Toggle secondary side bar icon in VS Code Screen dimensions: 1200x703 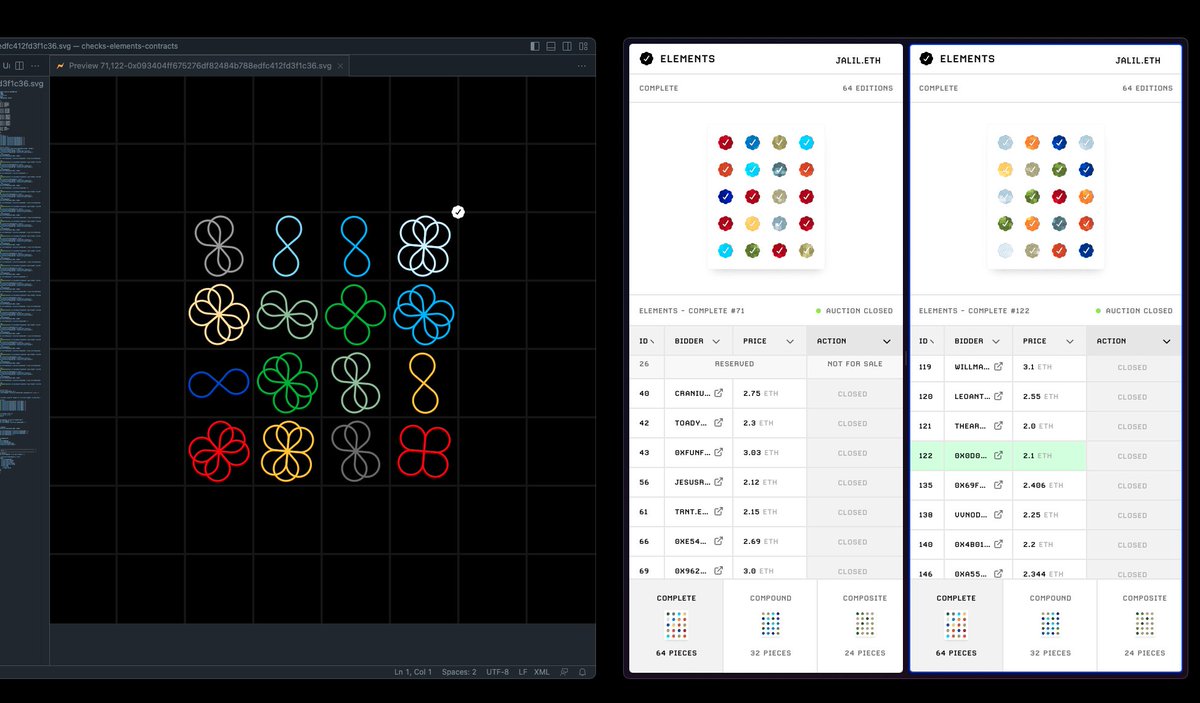pos(567,46)
